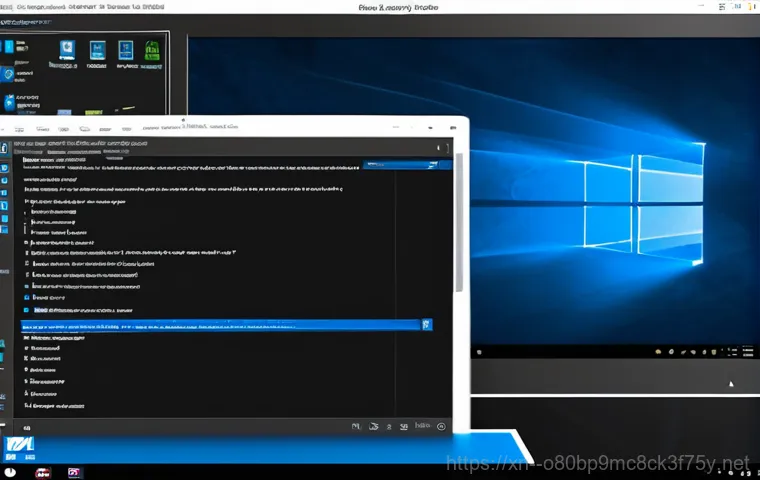
Task: Open the red app icon on bottom taskbar
Action: click(x=43, y=471)
